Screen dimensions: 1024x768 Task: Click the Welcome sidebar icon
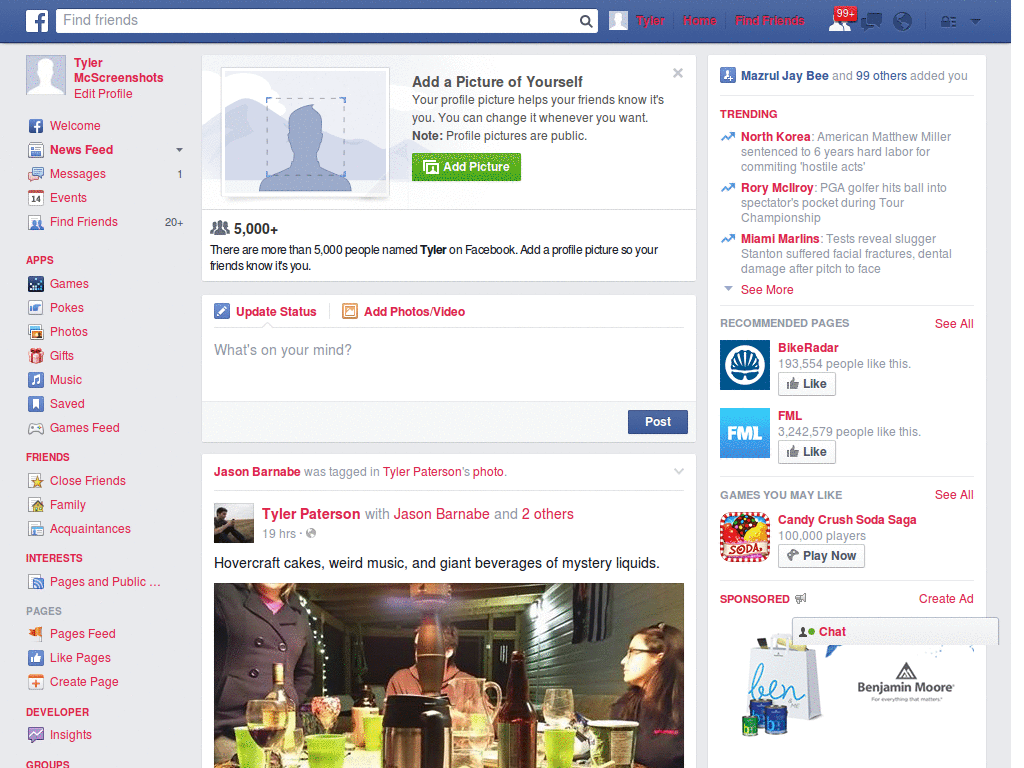[x=36, y=126]
